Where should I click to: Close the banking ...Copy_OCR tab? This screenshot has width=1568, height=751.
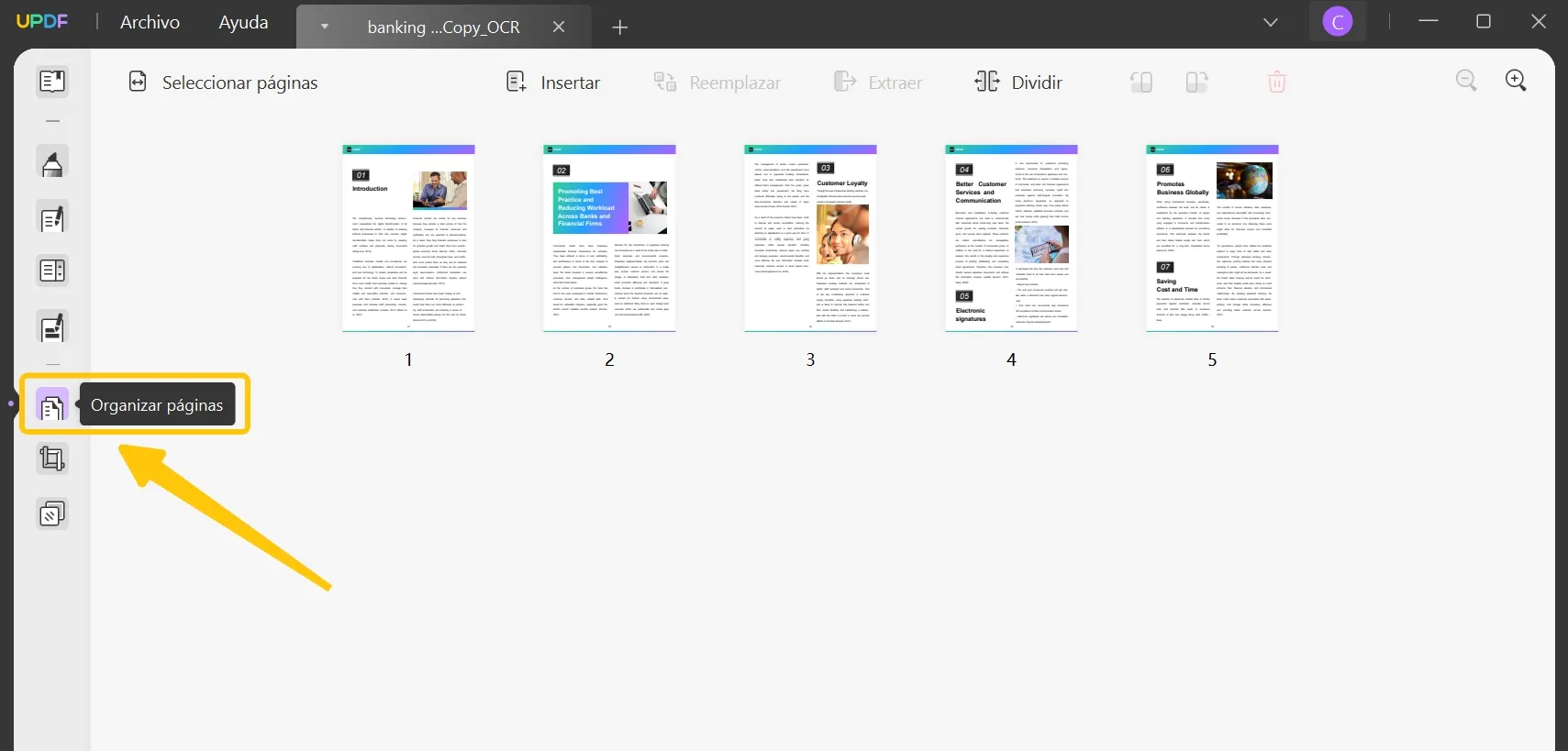click(559, 27)
